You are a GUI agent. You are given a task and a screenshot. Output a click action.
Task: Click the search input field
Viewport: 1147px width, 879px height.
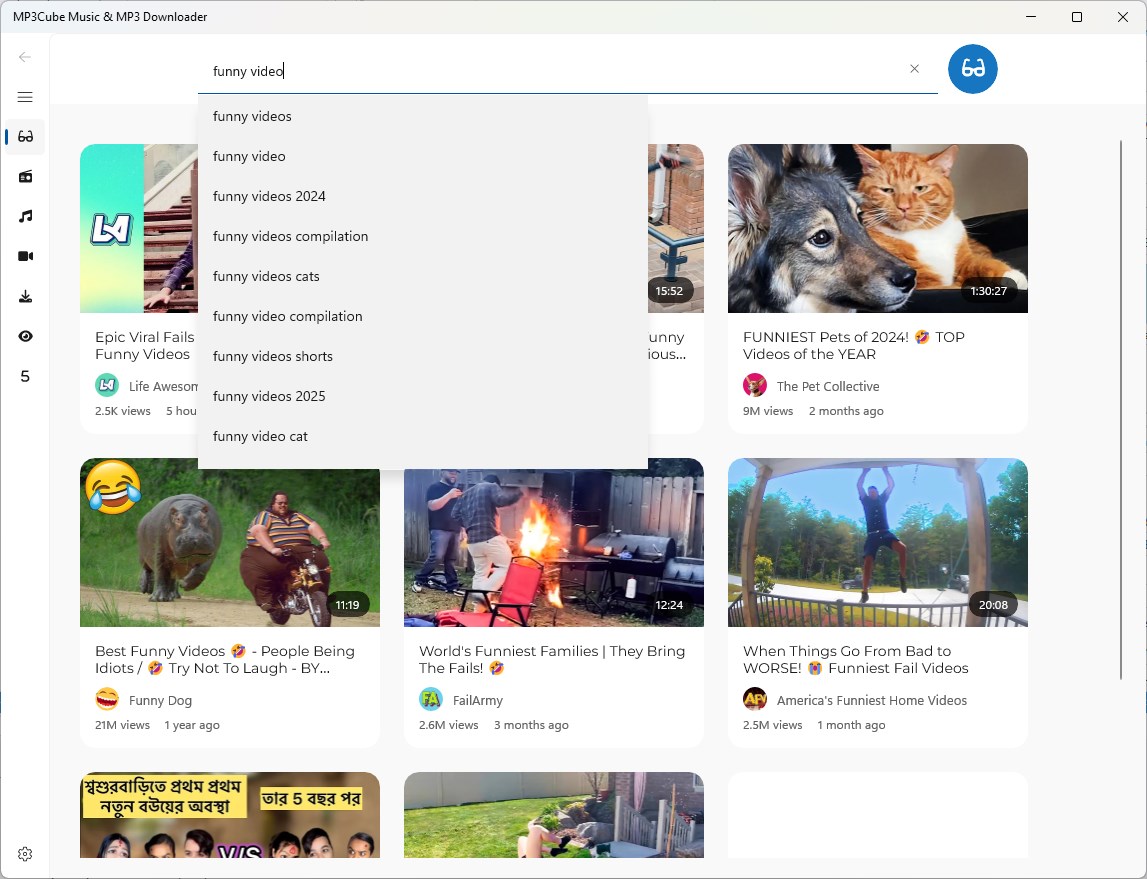point(560,71)
